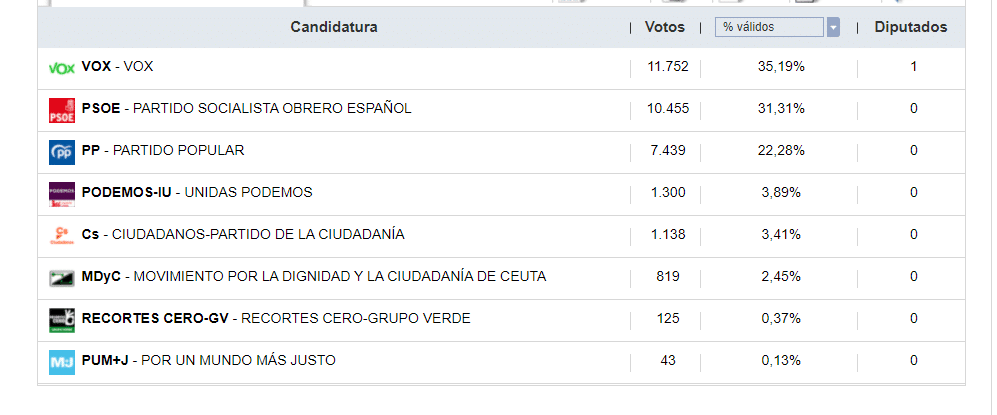997x415 pixels.
Task: Click the Ciudadanos orange logo
Action: click(62, 235)
